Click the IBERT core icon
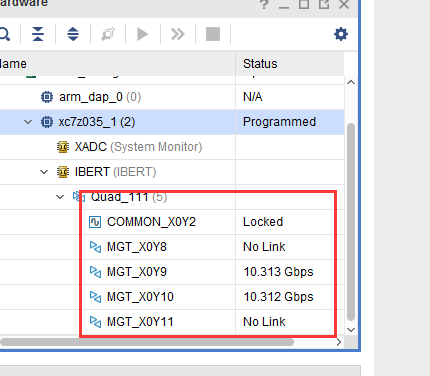Screen dimensions: 430x376 click(63, 172)
